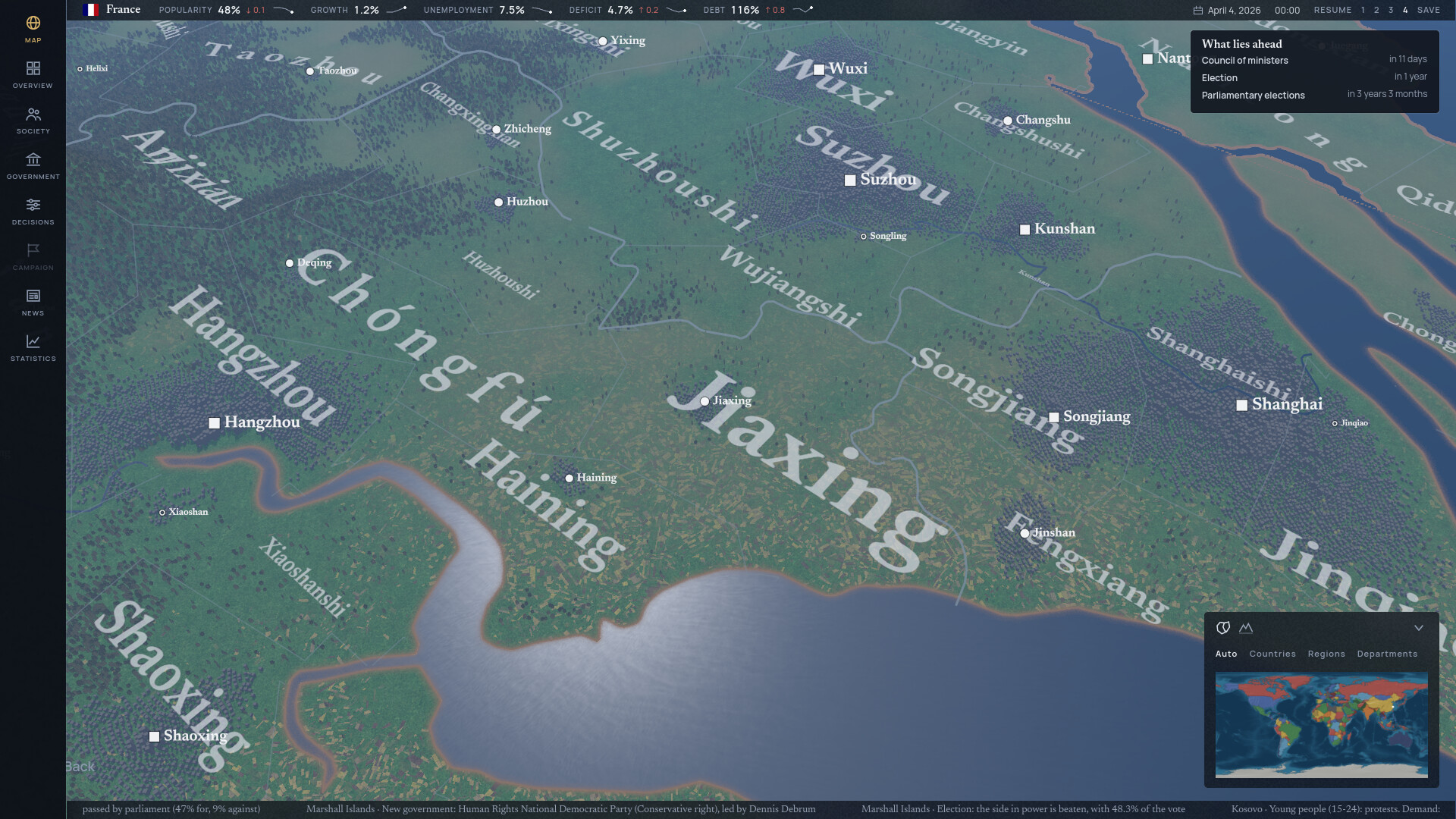
Task: Click the calendar icon beside the date
Action: pyautogui.click(x=1198, y=11)
